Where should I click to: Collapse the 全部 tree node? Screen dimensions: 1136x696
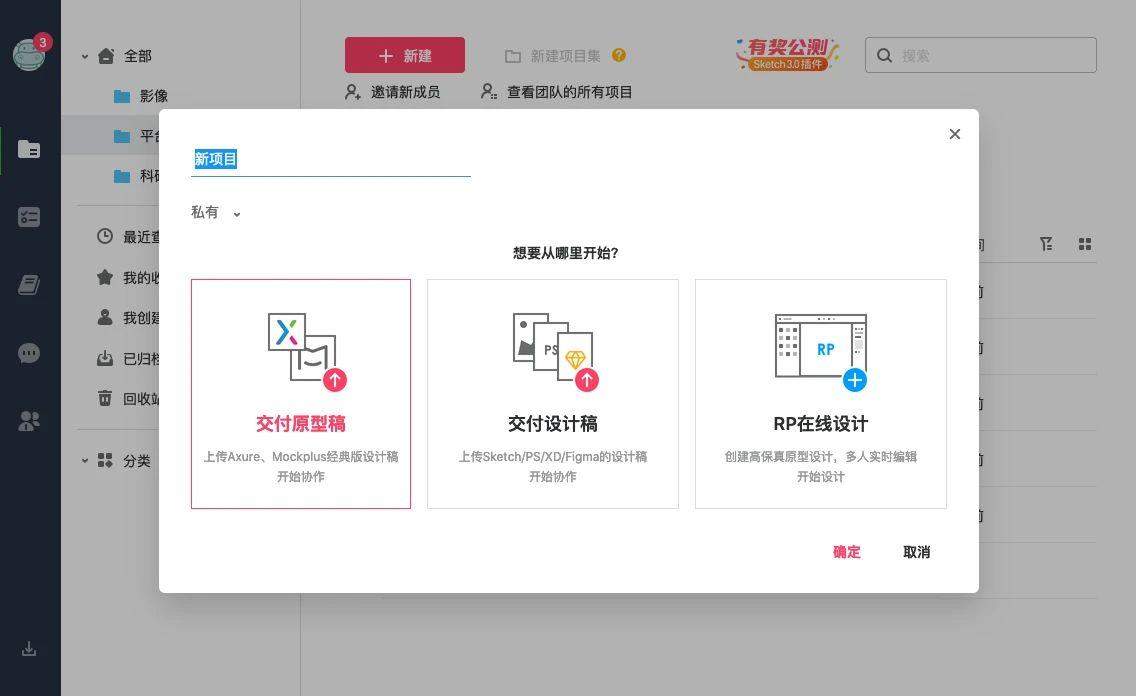pos(85,56)
